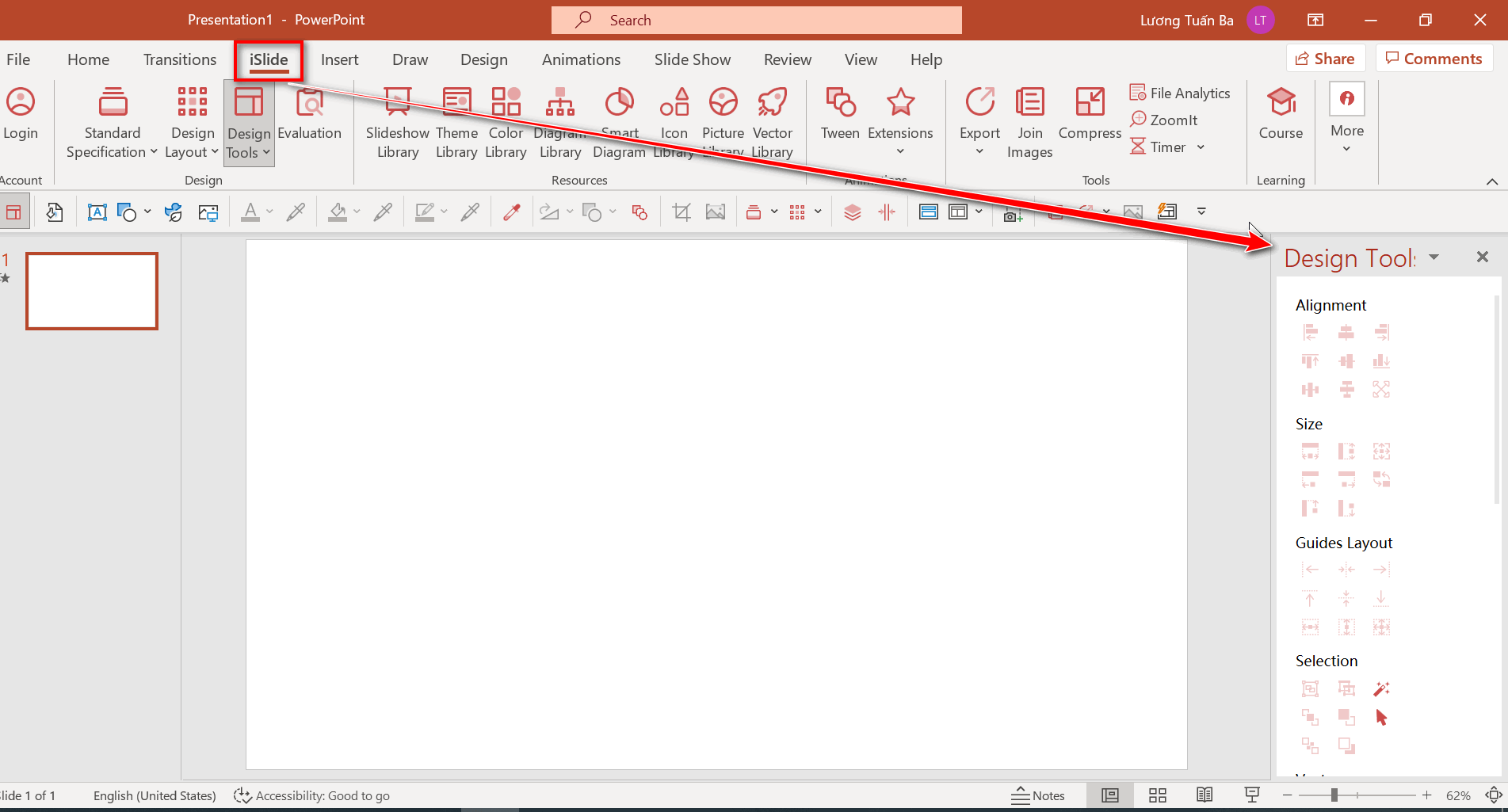Click the Join Images tool

(1029, 123)
